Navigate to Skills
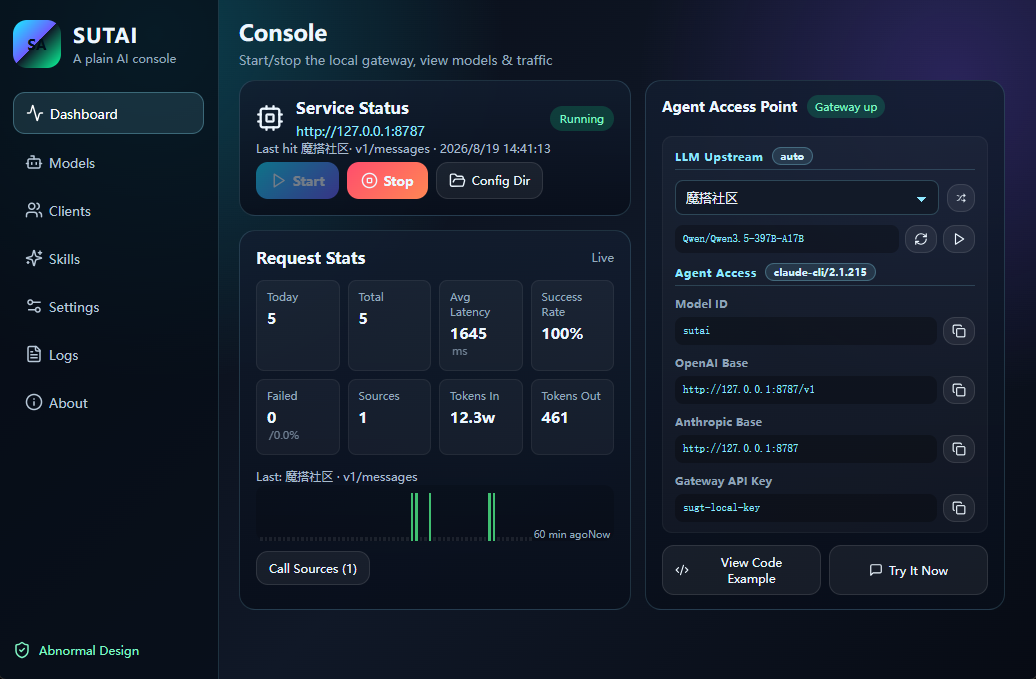1036x679 pixels. click(108, 259)
